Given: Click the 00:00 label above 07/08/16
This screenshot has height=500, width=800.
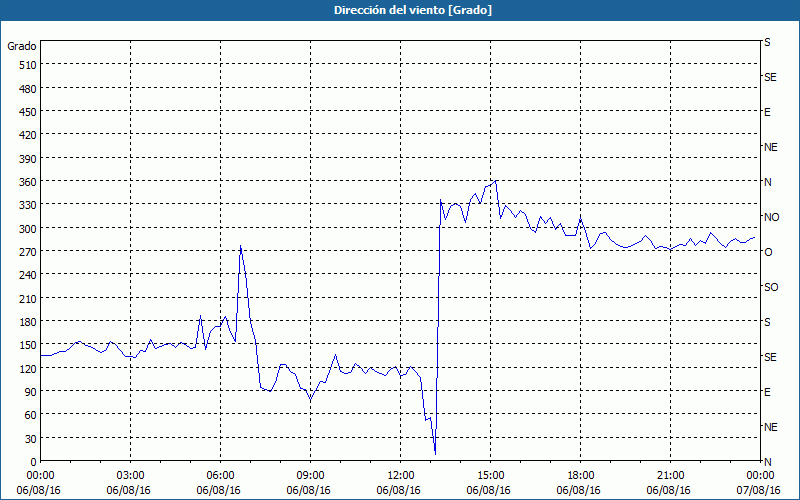Looking at the screenshot, I should (x=760, y=476).
